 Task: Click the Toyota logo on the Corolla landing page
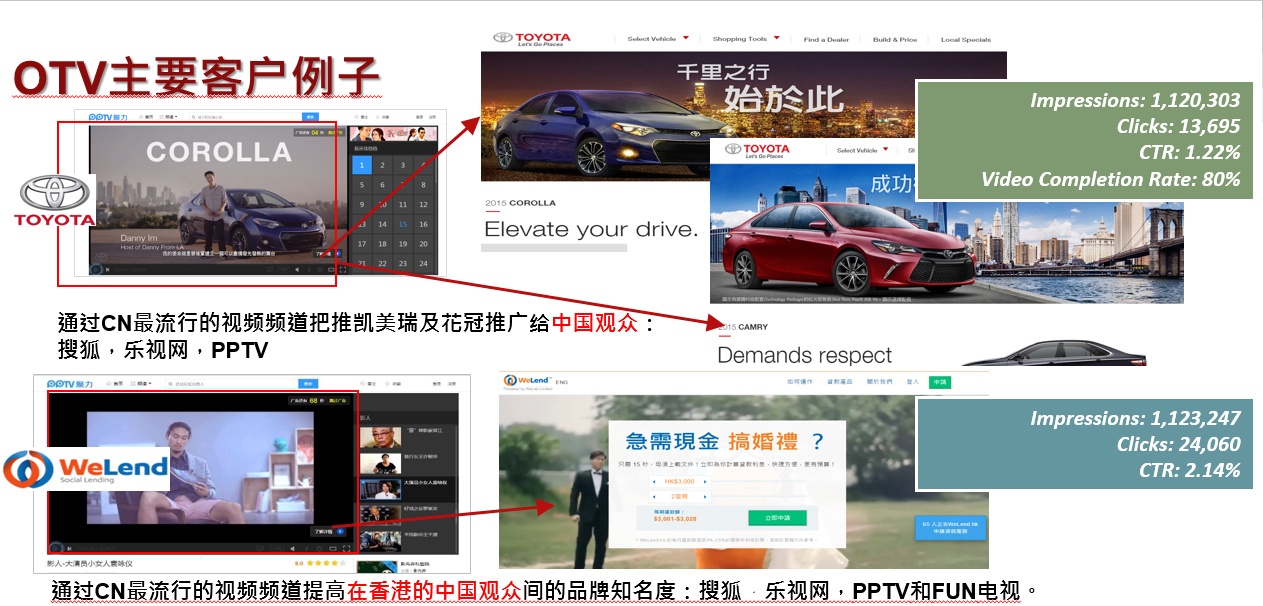point(532,39)
